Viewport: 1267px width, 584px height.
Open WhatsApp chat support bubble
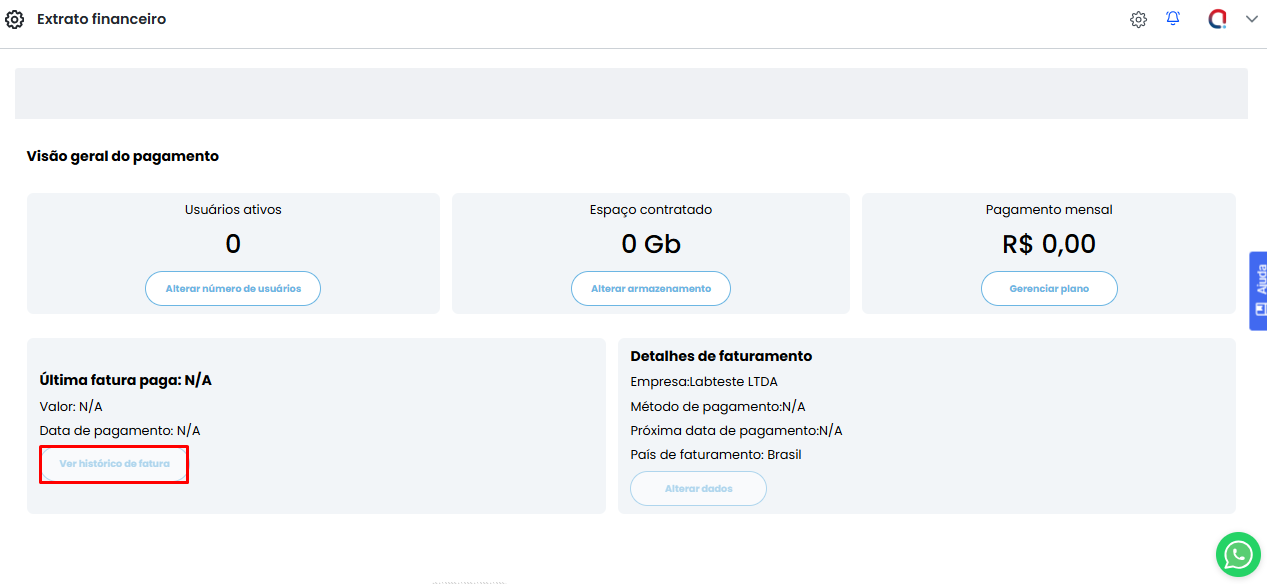[1238, 554]
